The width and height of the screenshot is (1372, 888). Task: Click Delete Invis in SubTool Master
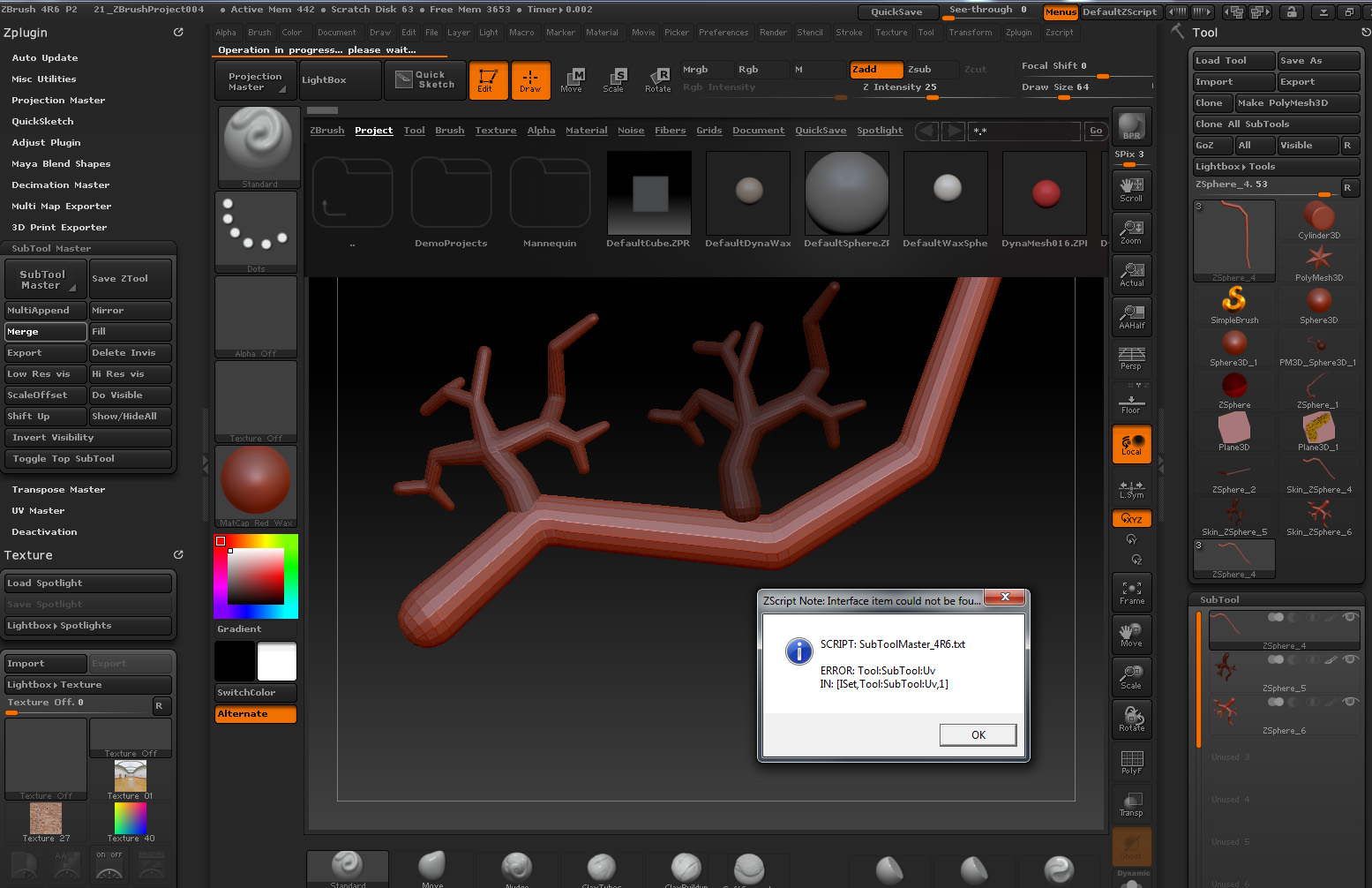coord(131,353)
